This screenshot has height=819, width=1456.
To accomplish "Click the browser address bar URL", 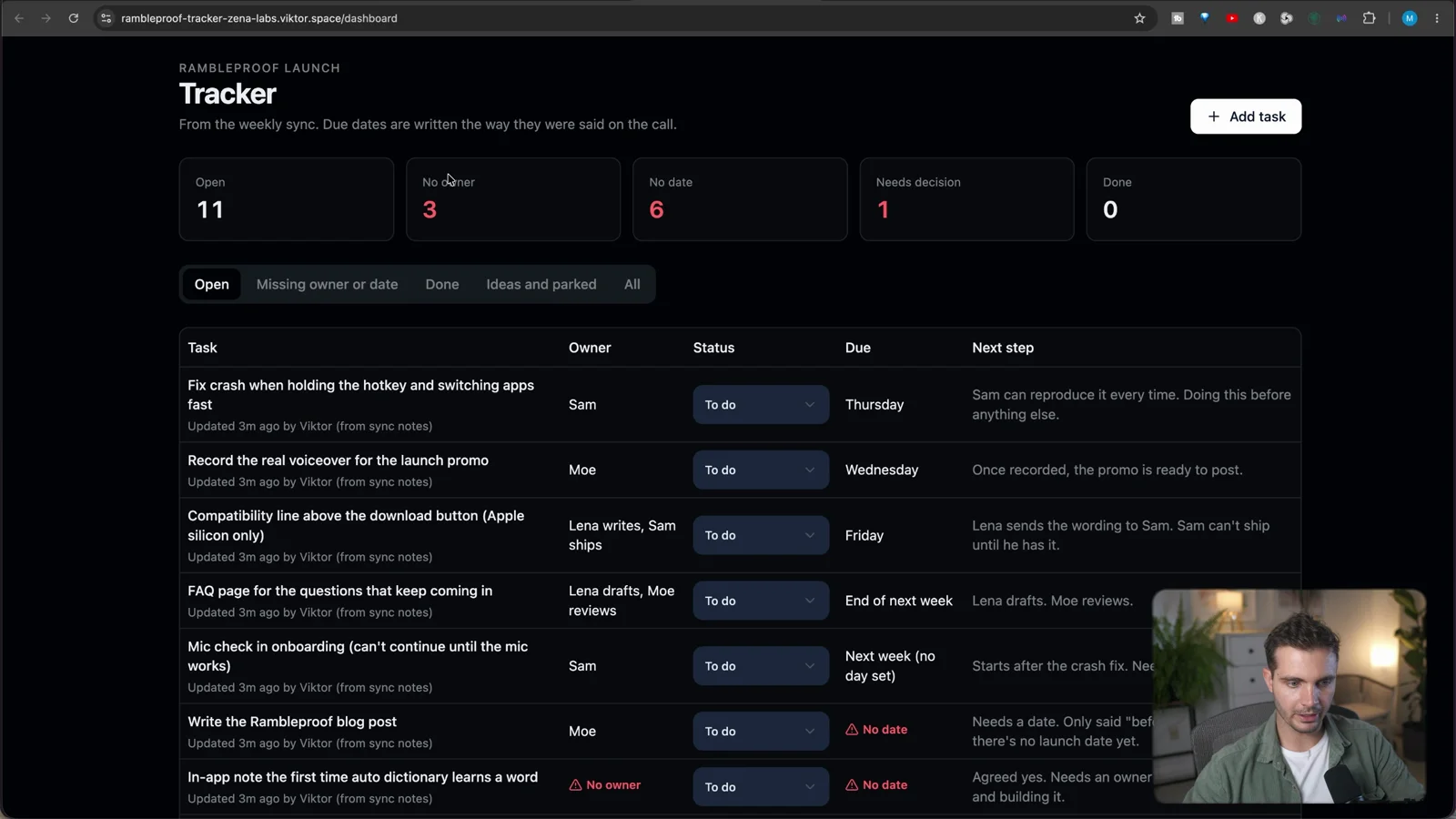I will coord(259,18).
